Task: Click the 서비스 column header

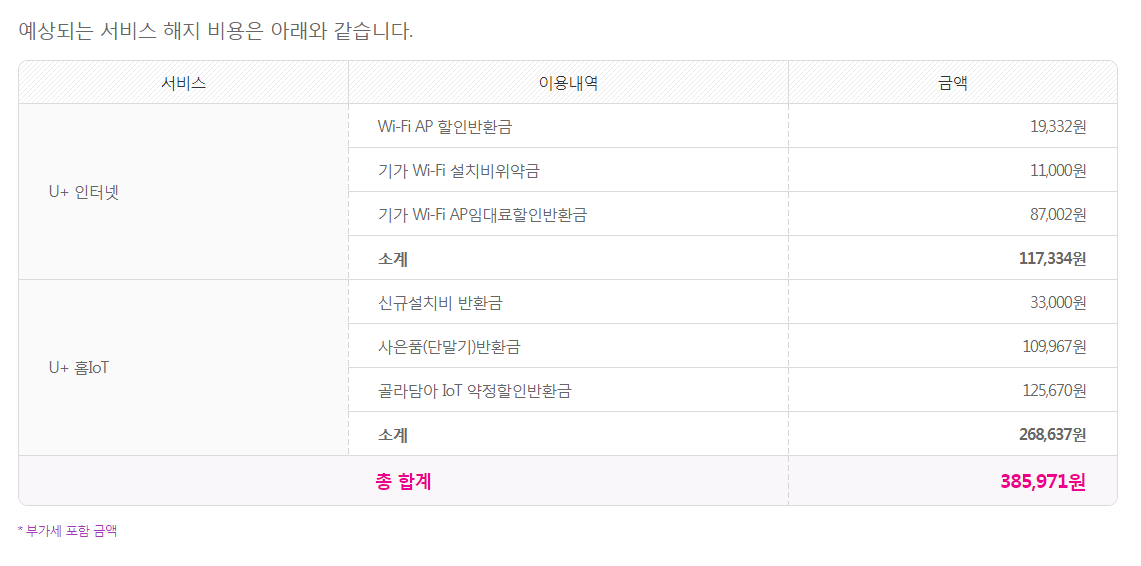Action: (183, 83)
